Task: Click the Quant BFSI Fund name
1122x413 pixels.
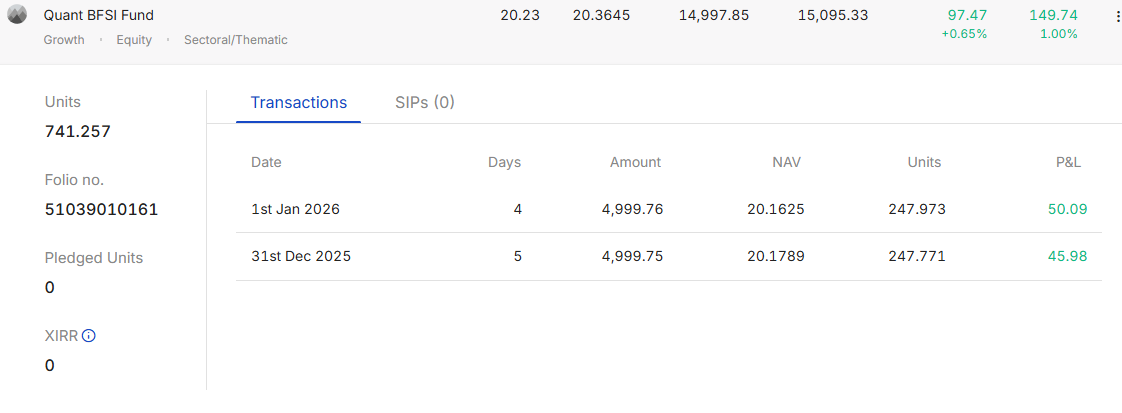Action: click(x=99, y=16)
